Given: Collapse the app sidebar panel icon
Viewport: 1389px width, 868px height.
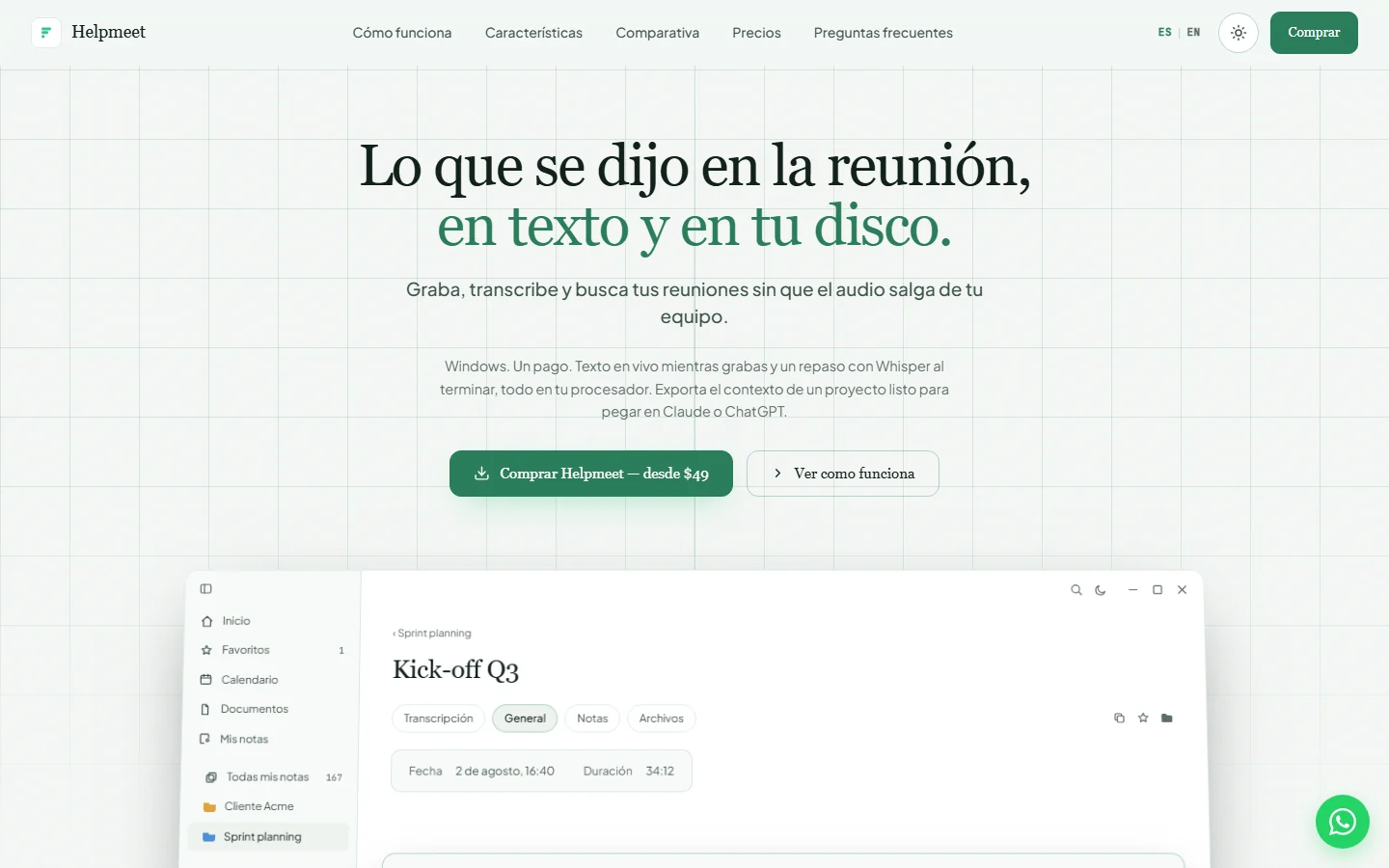Looking at the screenshot, I should tap(205, 589).
